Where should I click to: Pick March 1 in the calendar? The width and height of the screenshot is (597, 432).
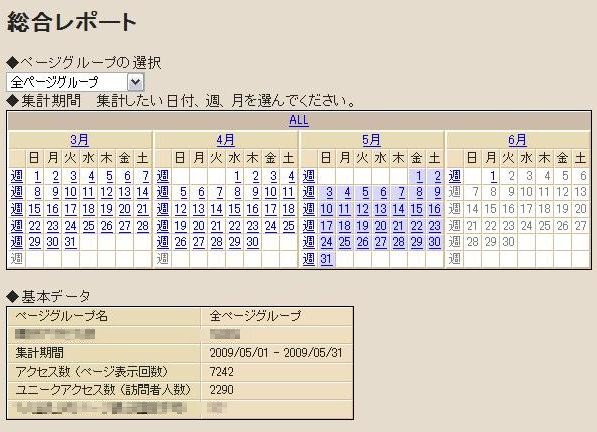point(37,176)
